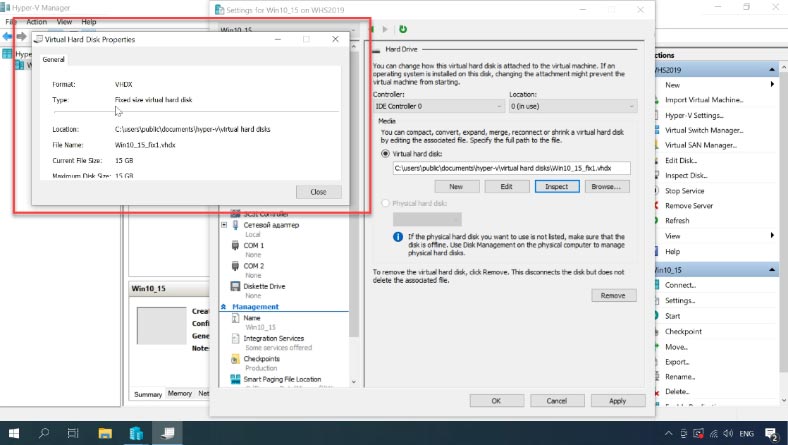788x445 pixels.
Task: Click the green refresh icon in Settings toolbar
Action: point(403,29)
